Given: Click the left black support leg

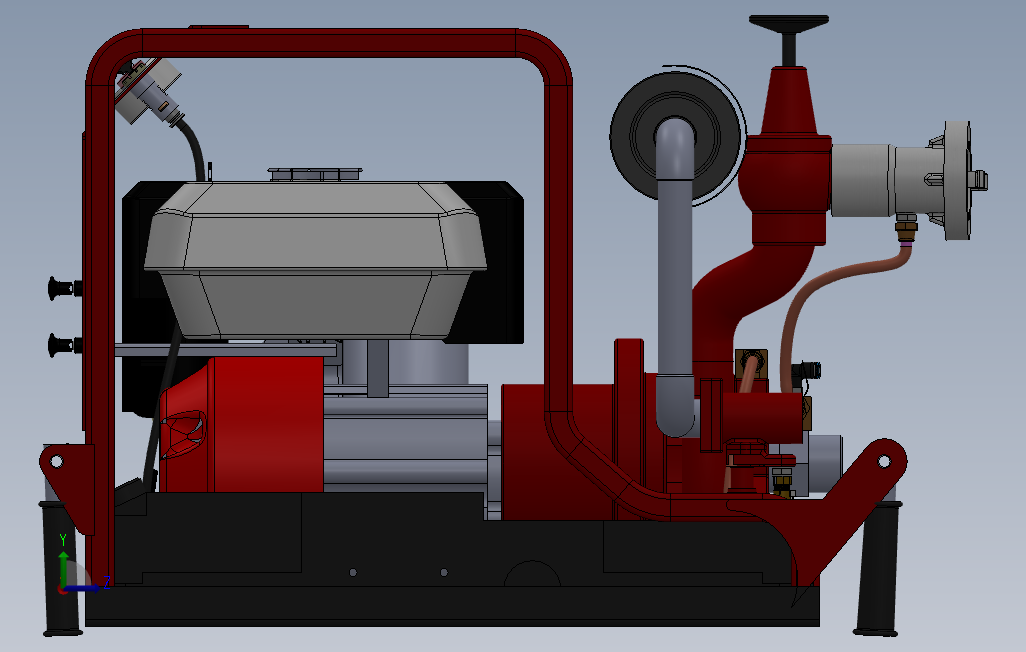Looking at the screenshot, I should click(62, 568).
